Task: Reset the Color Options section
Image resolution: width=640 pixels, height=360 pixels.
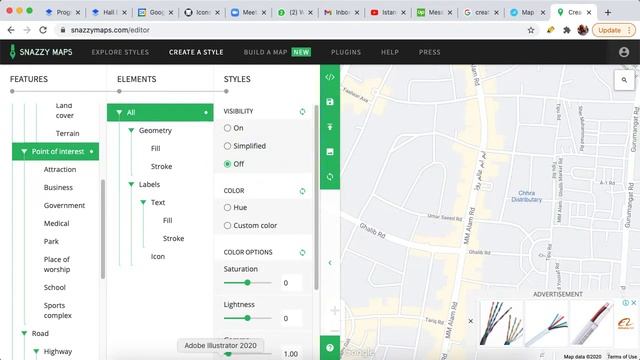Action: tap(302, 252)
